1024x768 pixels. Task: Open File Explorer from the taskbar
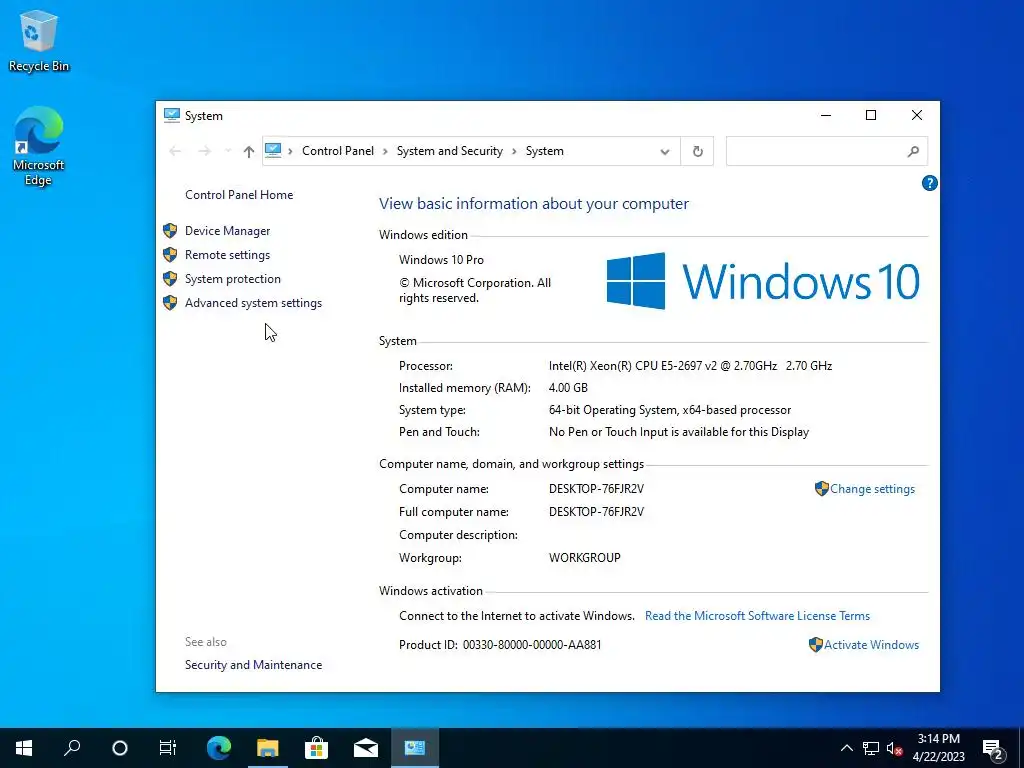click(268, 748)
